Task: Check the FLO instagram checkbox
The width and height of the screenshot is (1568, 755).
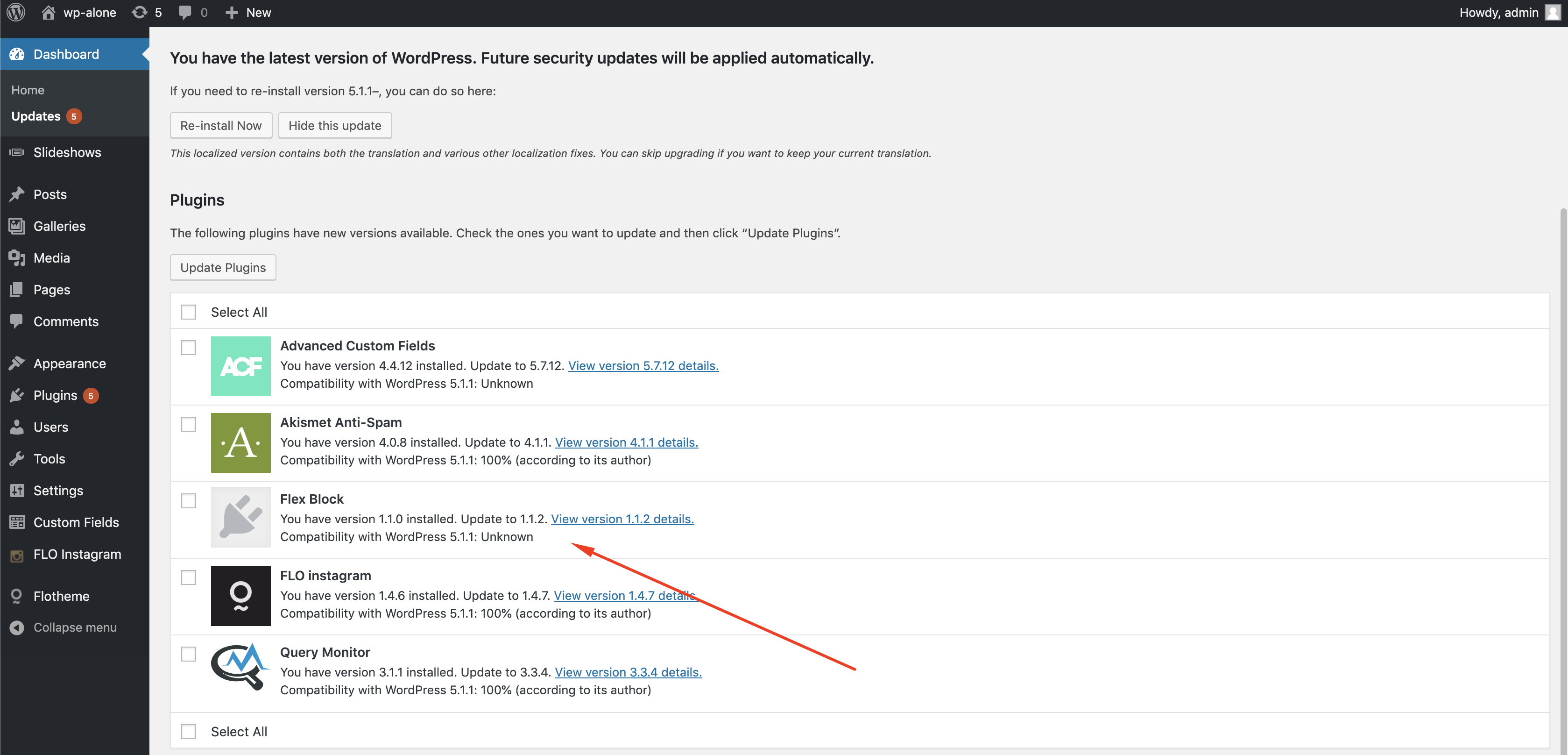Action: [x=189, y=578]
